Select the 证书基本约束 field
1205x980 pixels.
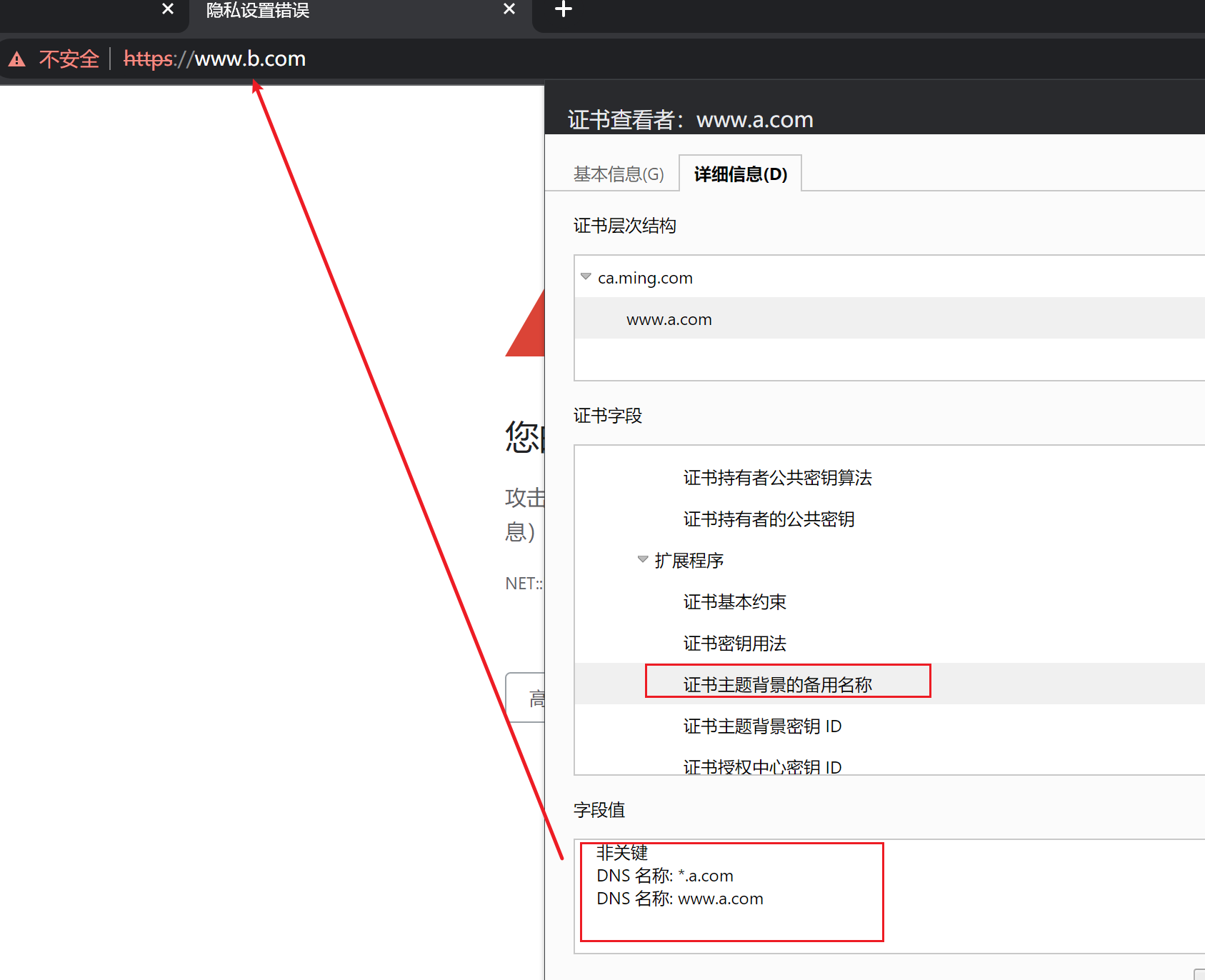[x=734, y=602]
